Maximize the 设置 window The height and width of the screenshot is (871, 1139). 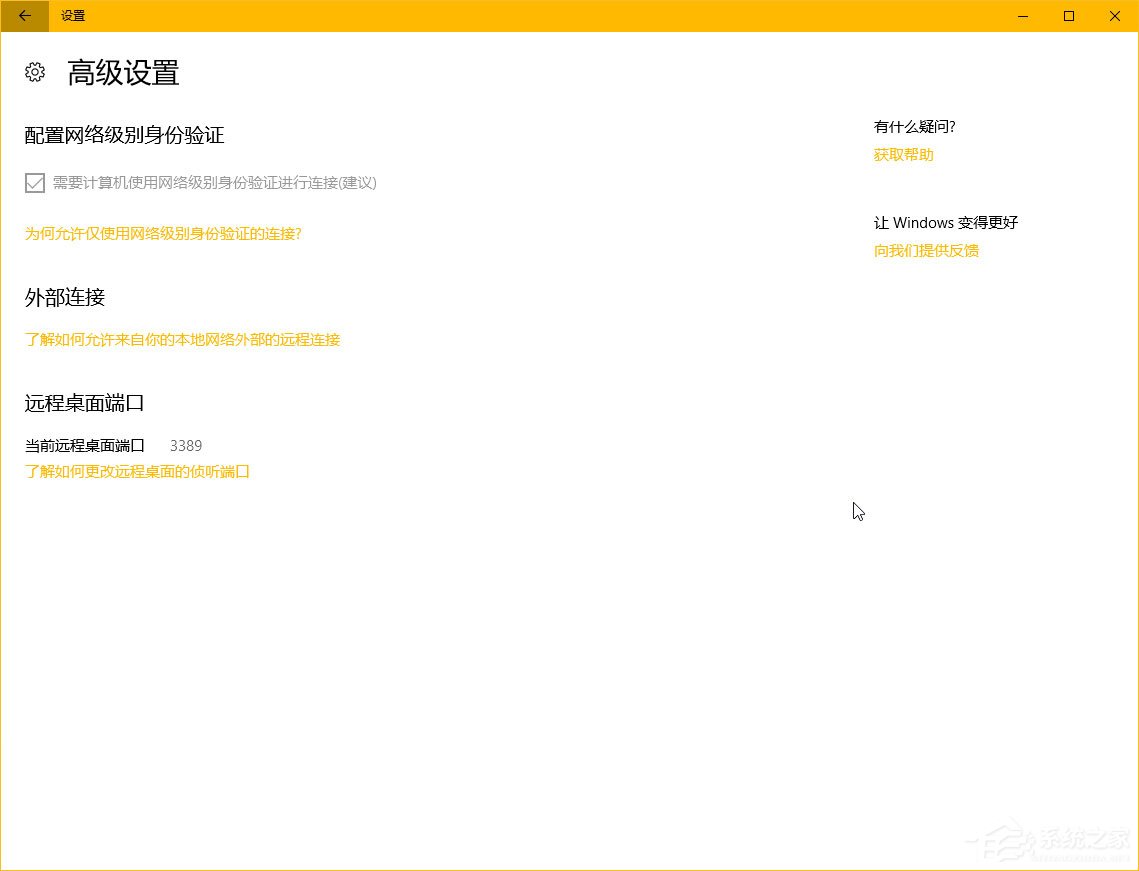click(1068, 16)
